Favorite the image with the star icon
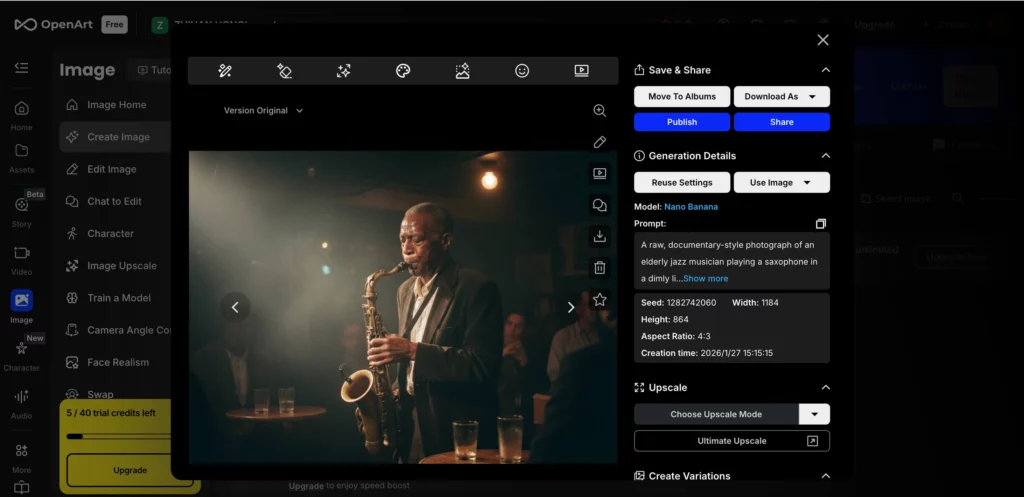The height and width of the screenshot is (497, 1024). 600,299
